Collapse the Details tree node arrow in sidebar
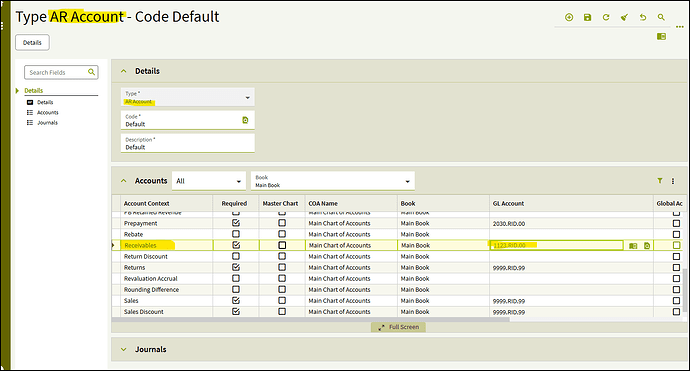The height and width of the screenshot is (371, 690). [x=17, y=91]
